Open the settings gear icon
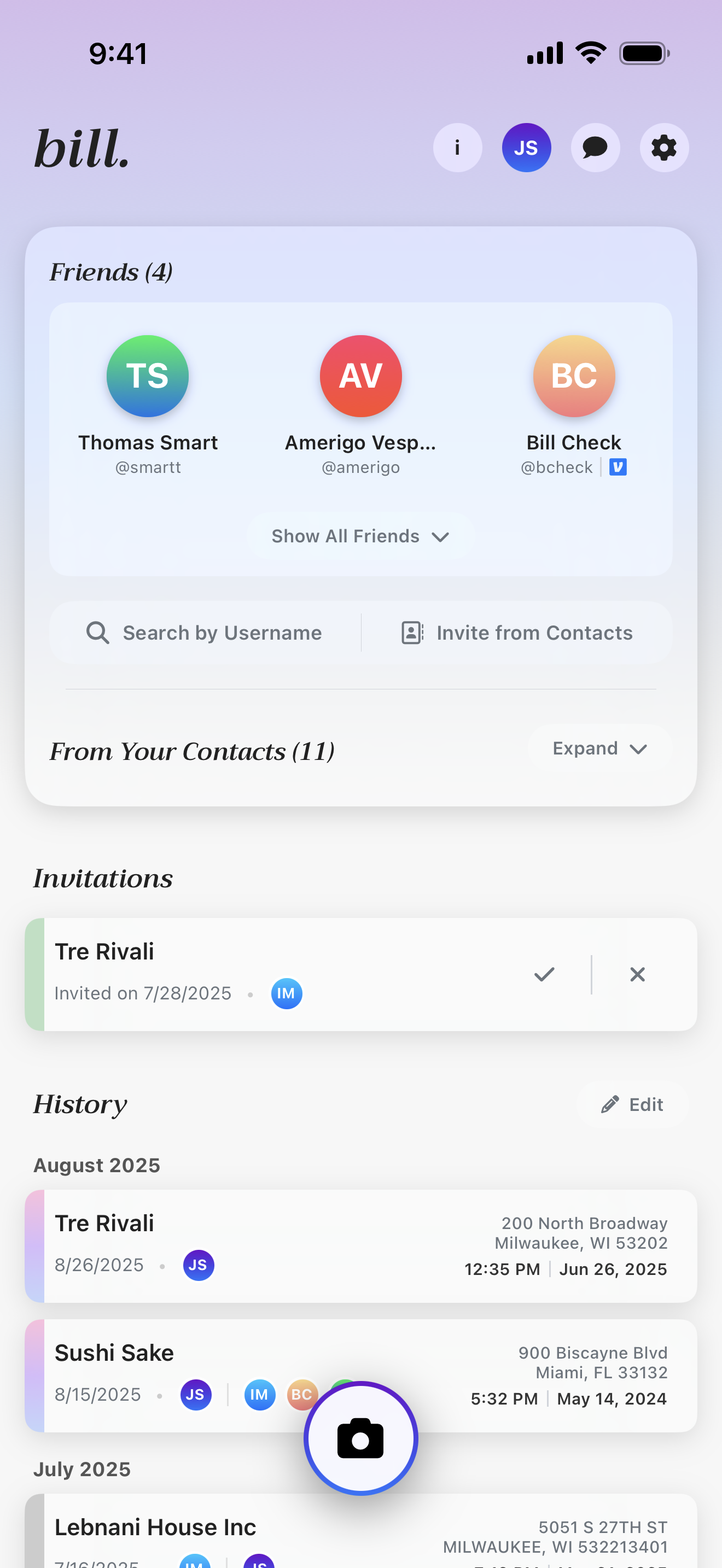 [663, 148]
